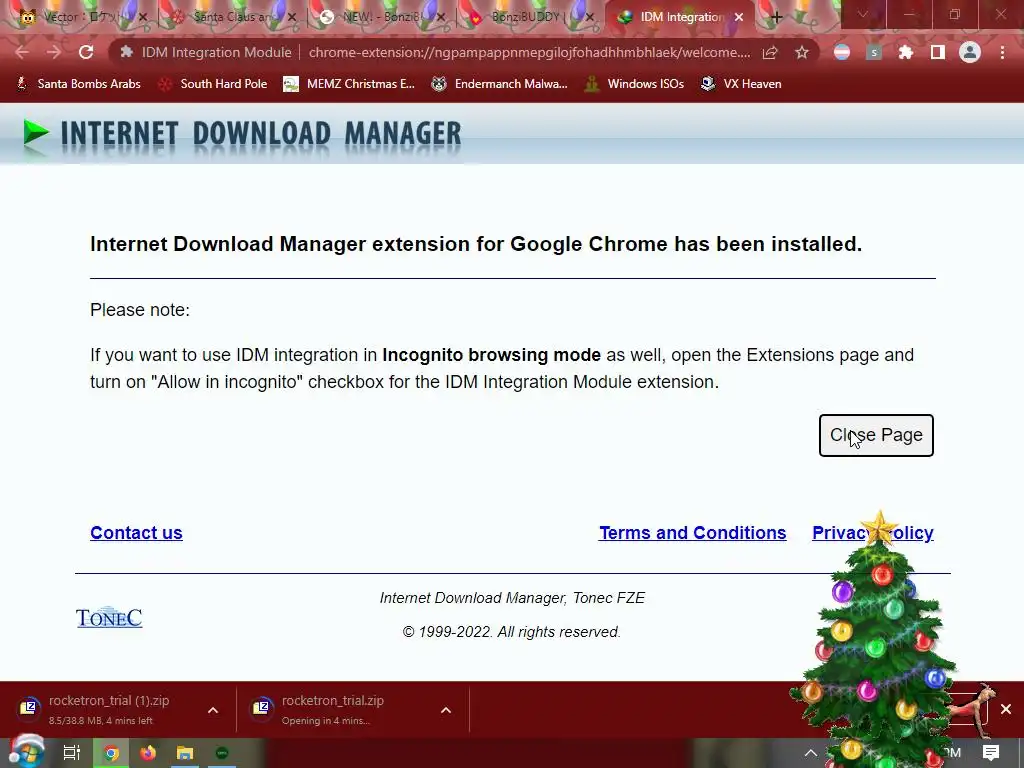This screenshot has width=1024, height=768.
Task: Open the MEMZ Christmas bookmark
Action: (349, 84)
